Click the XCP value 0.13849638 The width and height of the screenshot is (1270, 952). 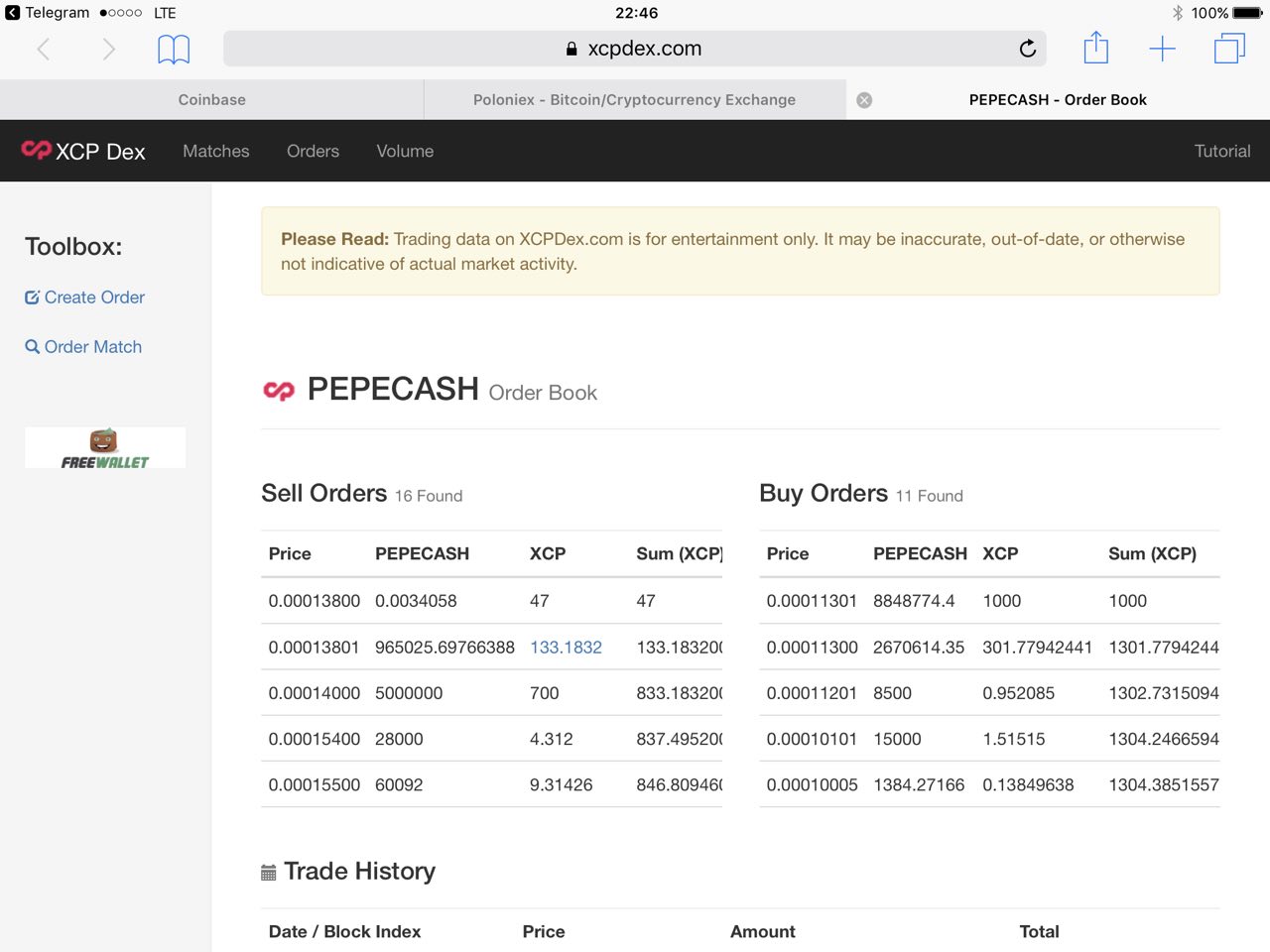[x=1028, y=784]
